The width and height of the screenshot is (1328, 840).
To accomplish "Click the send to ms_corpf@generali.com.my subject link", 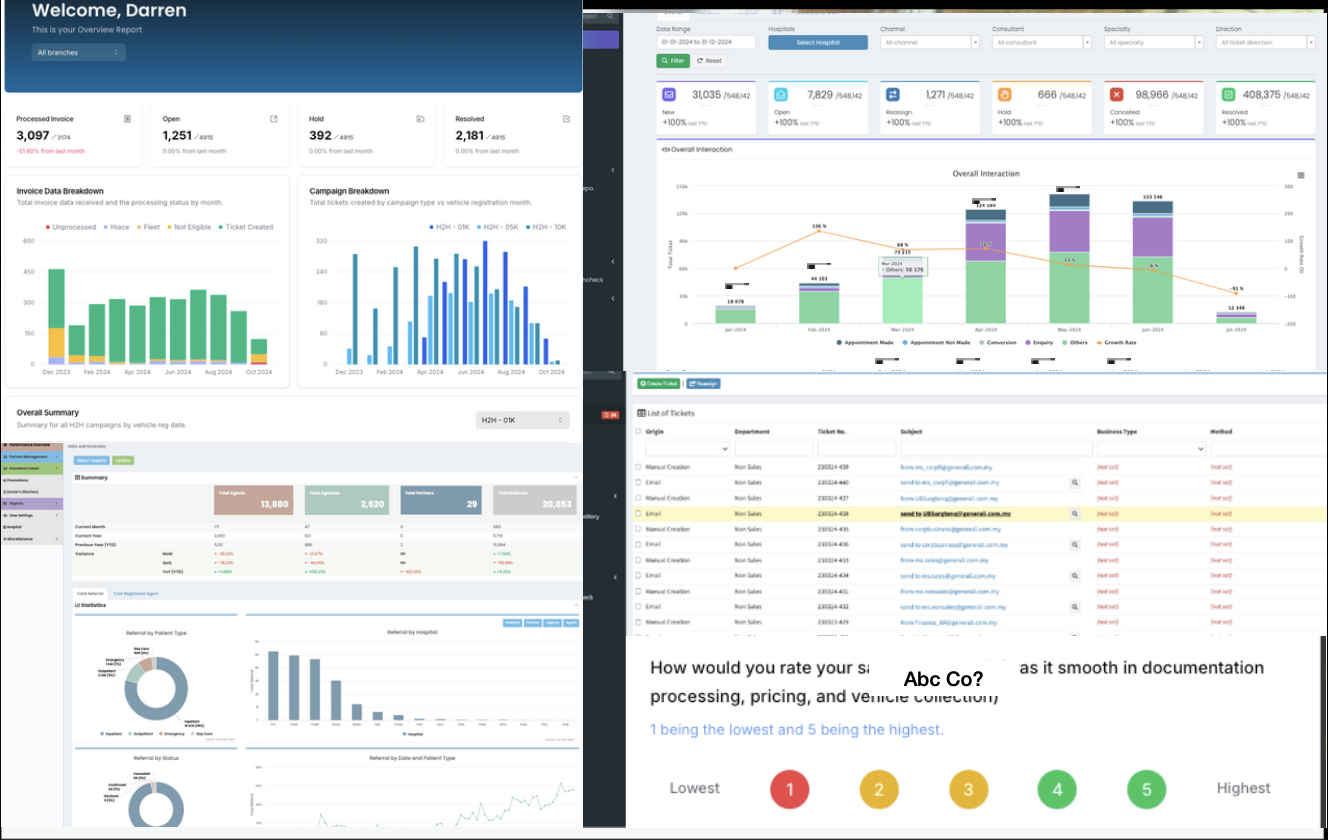I will pos(948,483).
